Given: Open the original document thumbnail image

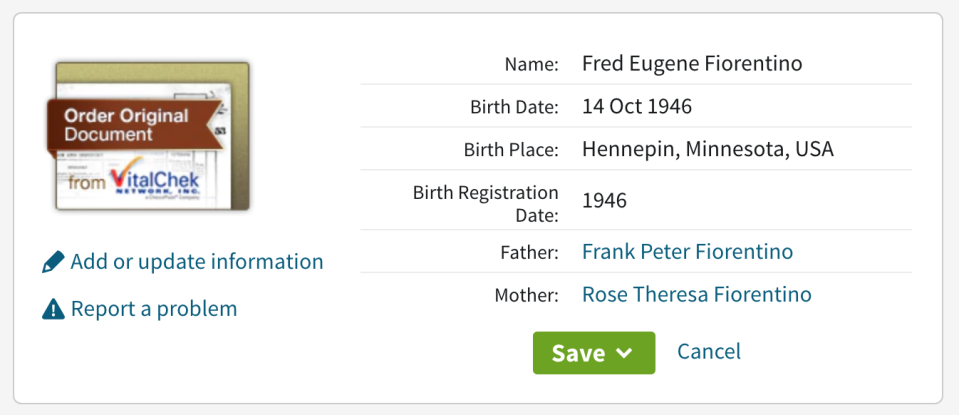Looking at the screenshot, I should pos(152,136).
